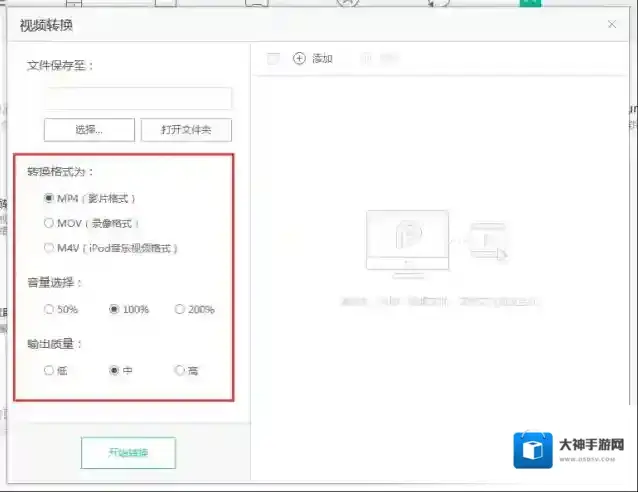638x492 pixels.
Task: Close the 视频转换 dialog
Action: (x=612, y=24)
